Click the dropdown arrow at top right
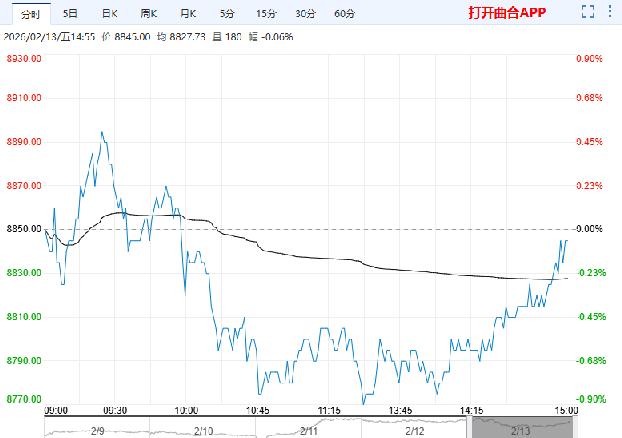The width and height of the screenshot is (622, 438). point(609,13)
